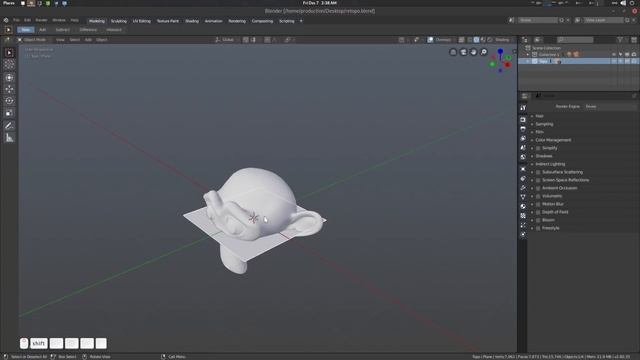Click the Scene name field

[x=538, y=20]
